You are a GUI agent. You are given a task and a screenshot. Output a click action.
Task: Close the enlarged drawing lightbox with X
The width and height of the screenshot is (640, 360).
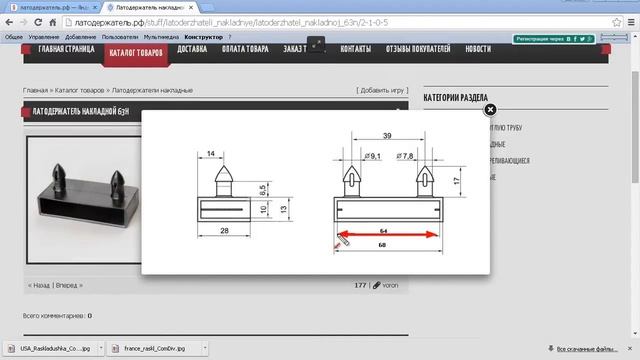point(490,109)
